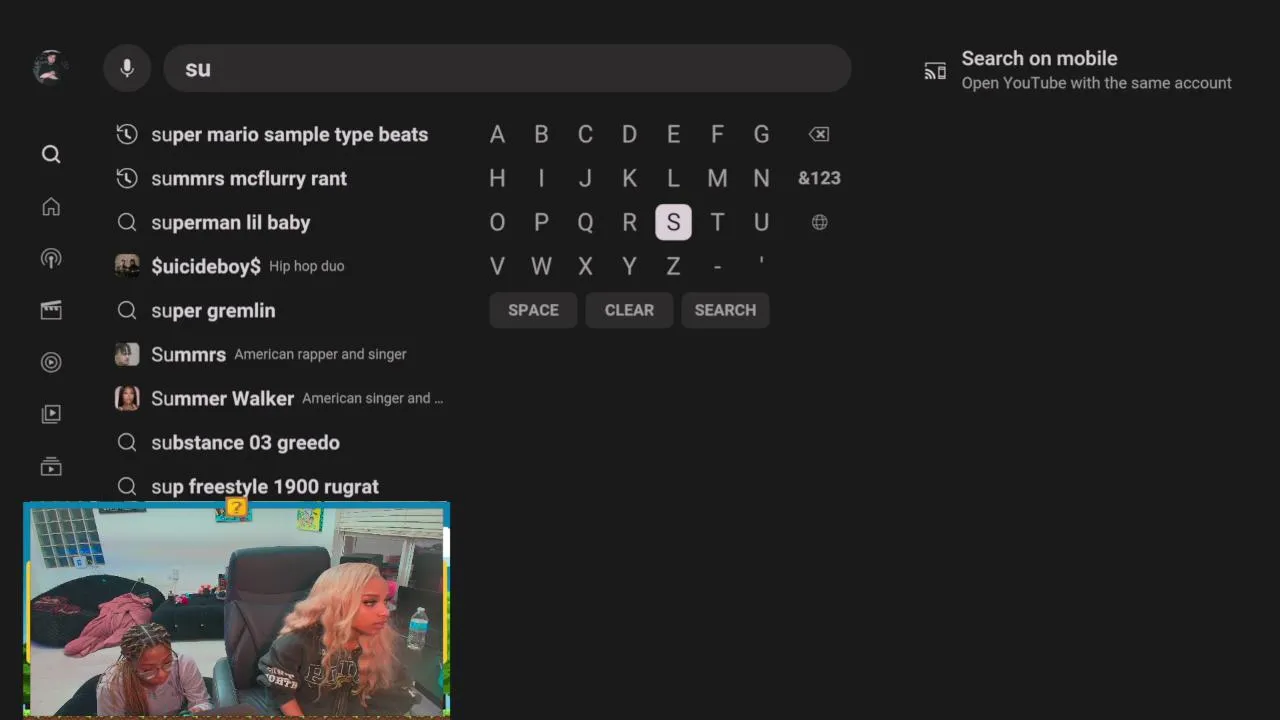Go to Home in the sidebar
The image size is (1280, 720).
coord(51,206)
